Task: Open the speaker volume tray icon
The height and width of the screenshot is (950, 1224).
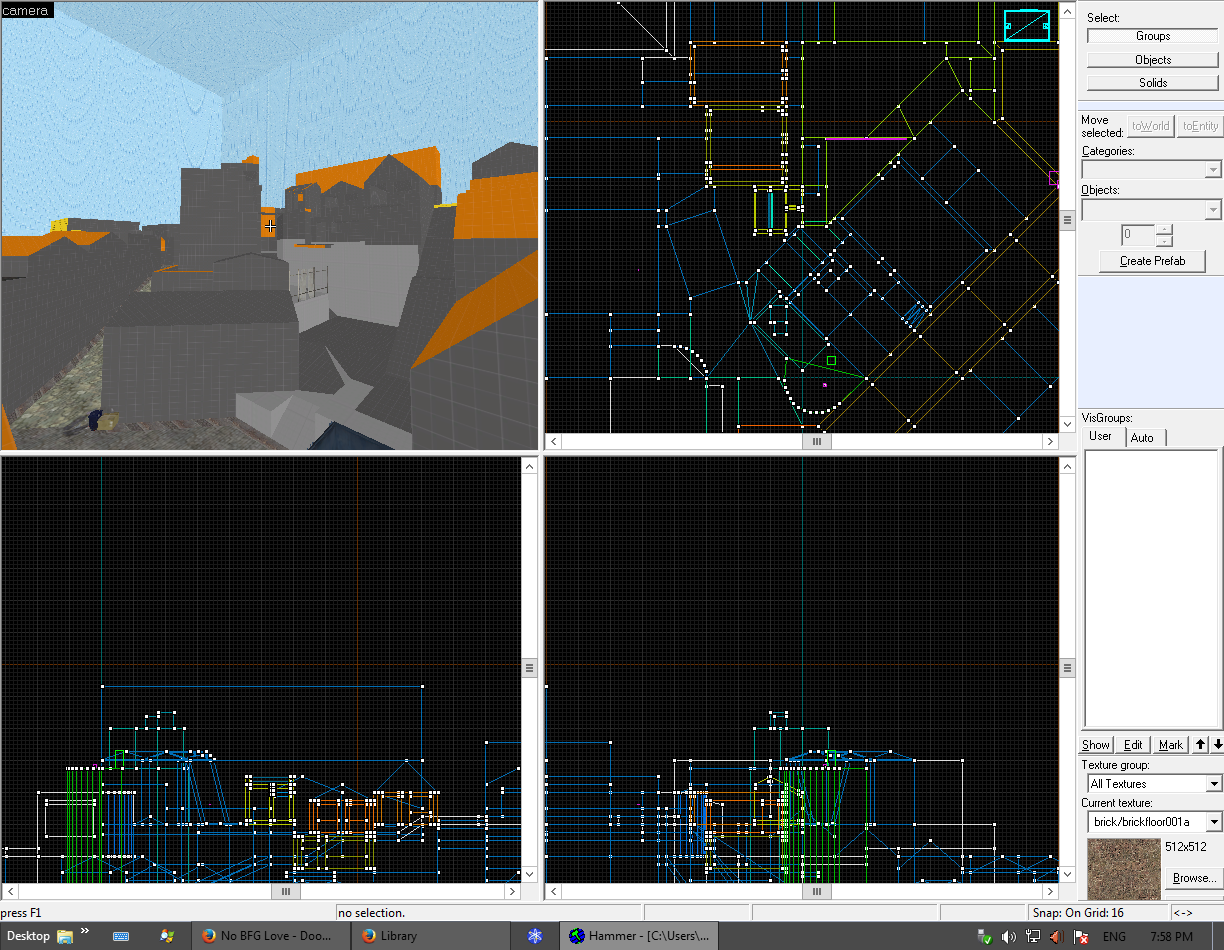Action: pyautogui.click(x=1009, y=937)
